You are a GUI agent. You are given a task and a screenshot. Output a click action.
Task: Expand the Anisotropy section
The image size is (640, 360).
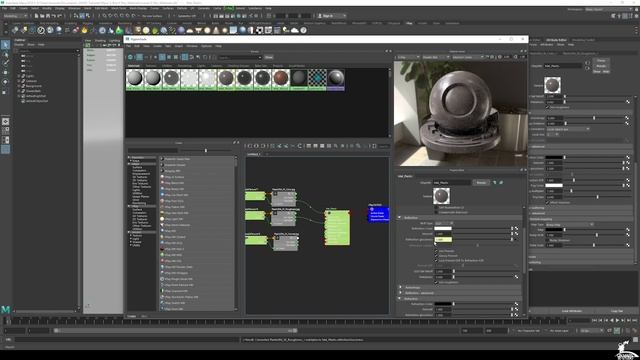(400, 287)
